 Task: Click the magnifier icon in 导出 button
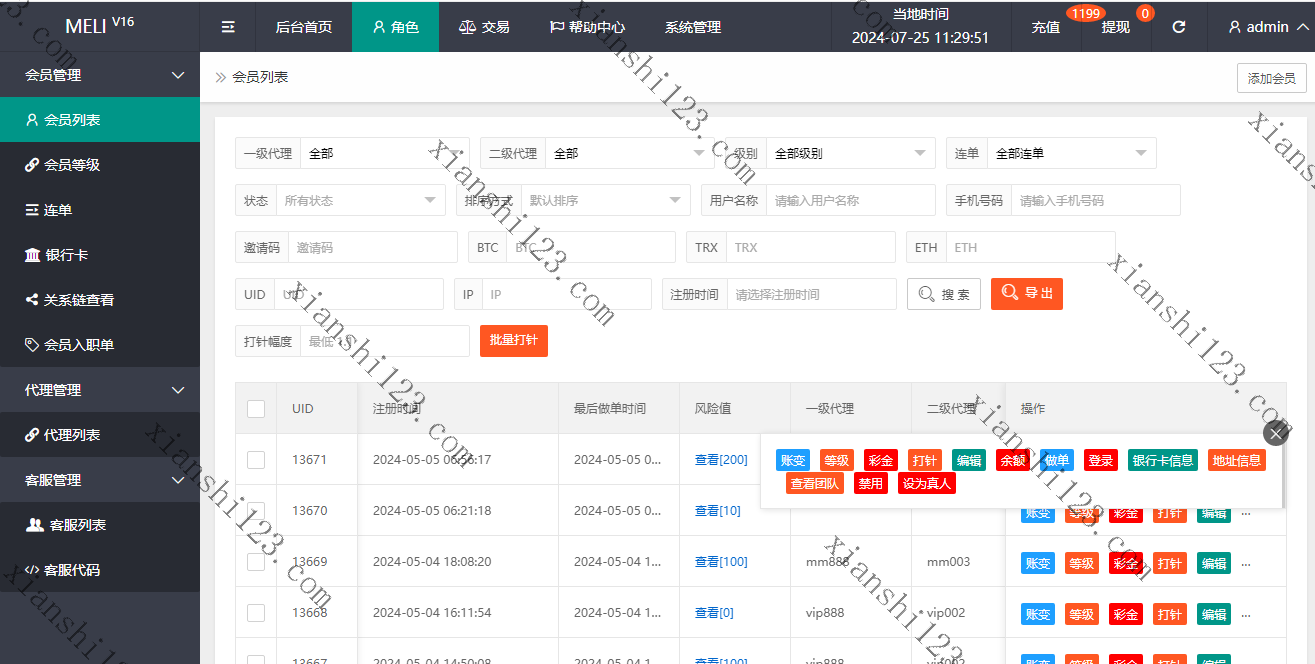(1009, 293)
